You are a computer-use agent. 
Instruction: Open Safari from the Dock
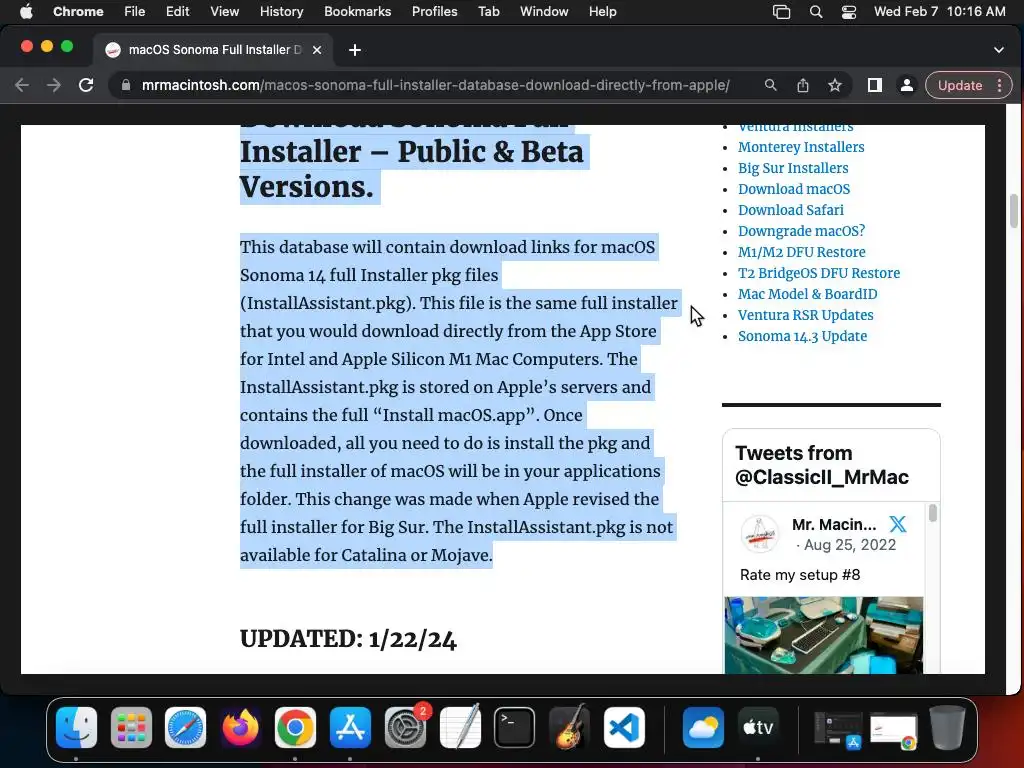(185, 727)
